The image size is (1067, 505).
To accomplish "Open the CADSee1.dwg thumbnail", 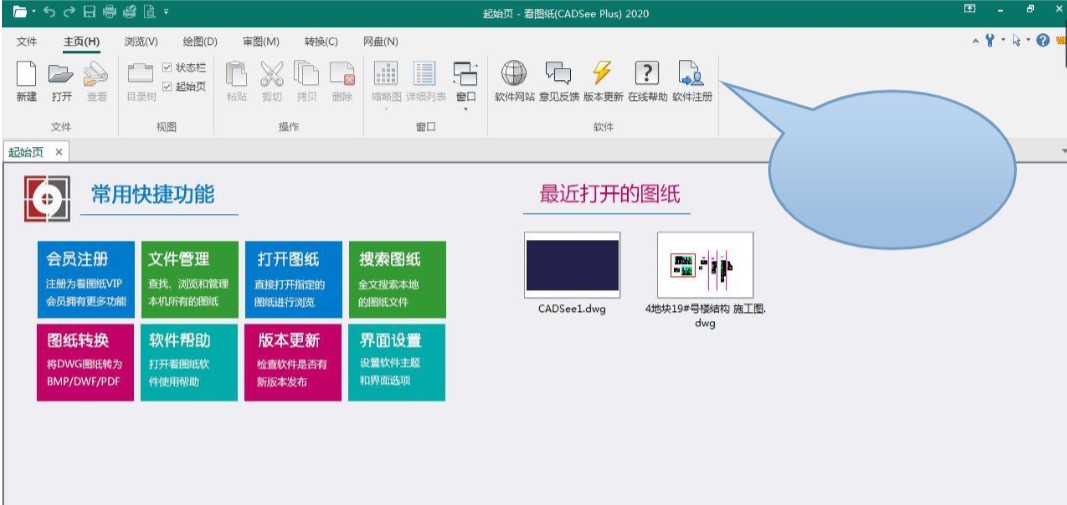I will click(x=572, y=266).
